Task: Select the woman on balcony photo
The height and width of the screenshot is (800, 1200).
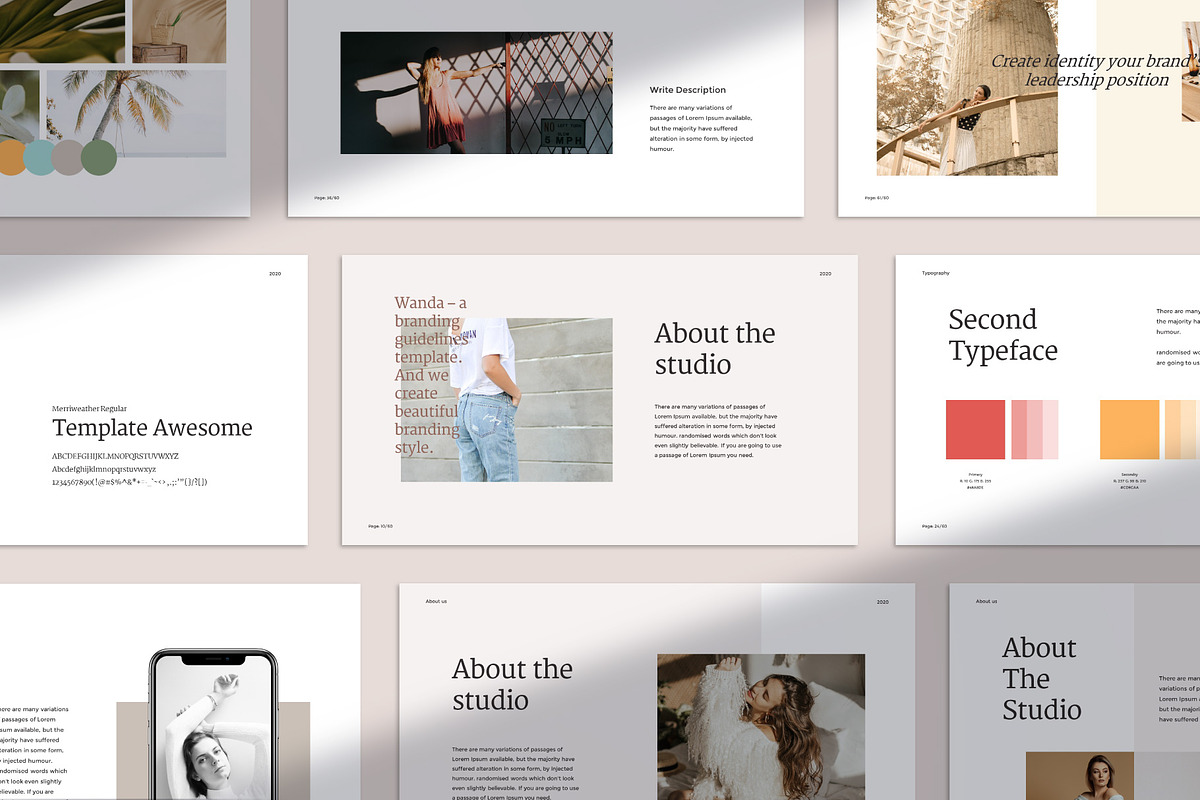Action: [x=967, y=87]
